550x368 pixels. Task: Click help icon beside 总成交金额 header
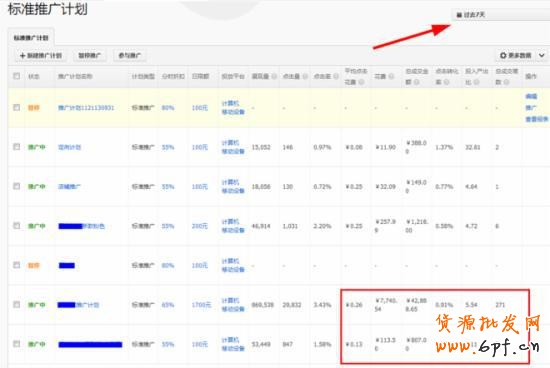click(416, 82)
